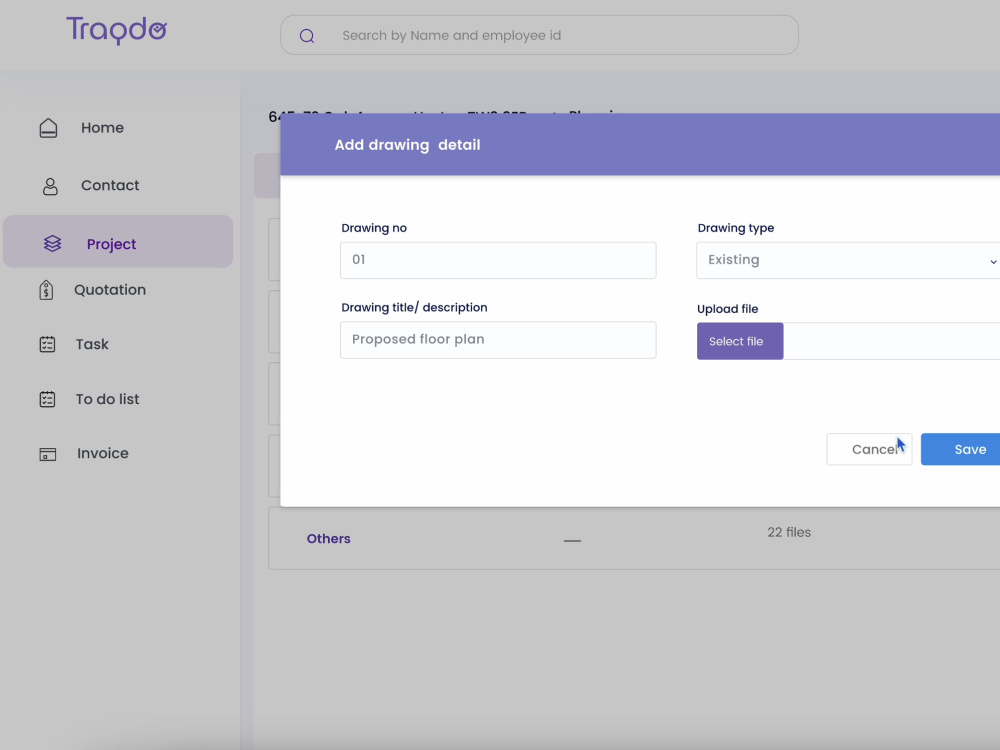
Task: Open the To do list menu item
Action: 107,399
